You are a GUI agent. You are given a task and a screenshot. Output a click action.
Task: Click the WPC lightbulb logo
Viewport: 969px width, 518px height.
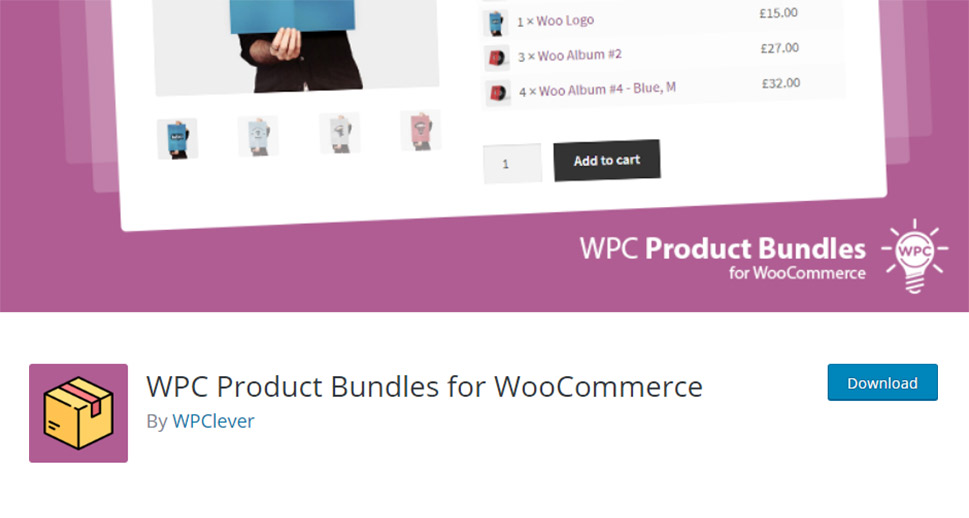tap(915, 255)
